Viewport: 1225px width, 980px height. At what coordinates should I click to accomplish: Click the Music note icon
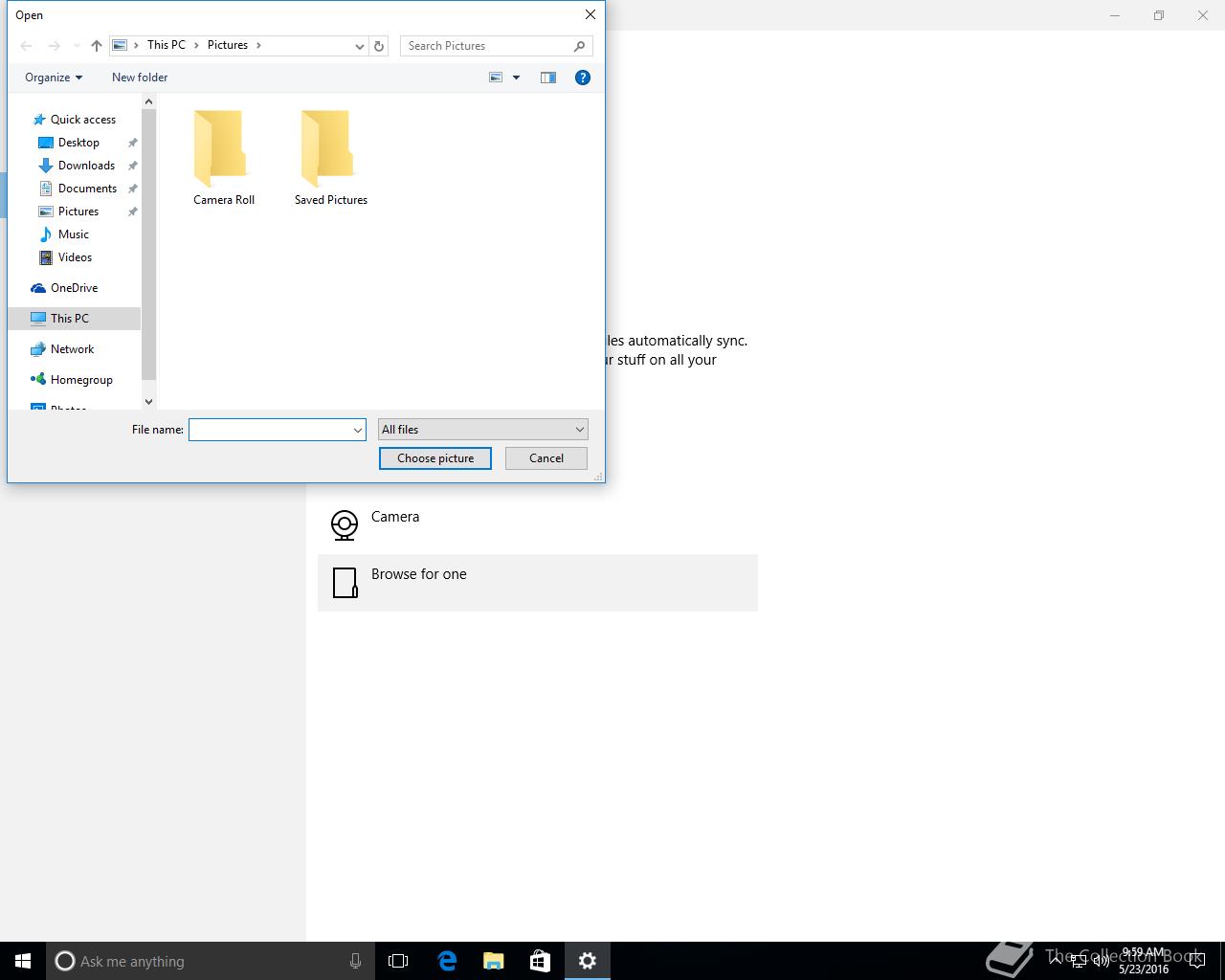click(46, 234)
